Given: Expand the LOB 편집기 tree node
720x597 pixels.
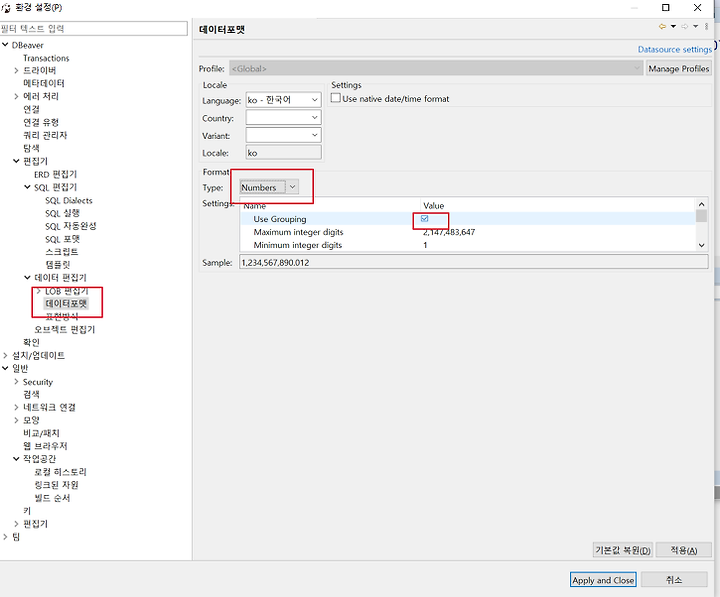Looking at the screenshot, I should [x=39, y=291].
